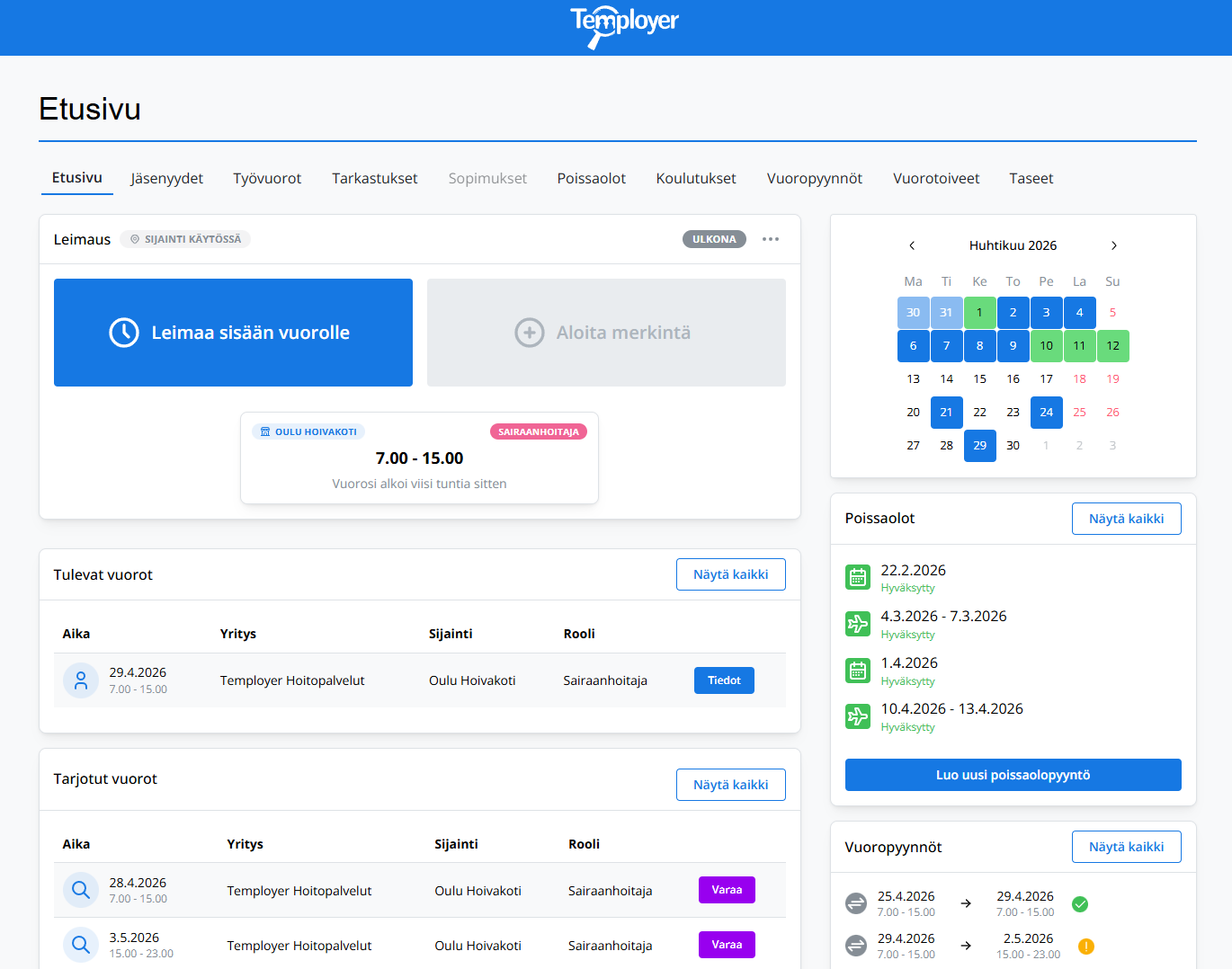Click Varaa for the 28.4.2026 shift
Image resolution: width=1232 pixels, height=969 pixels.
(x=727, y=890)
